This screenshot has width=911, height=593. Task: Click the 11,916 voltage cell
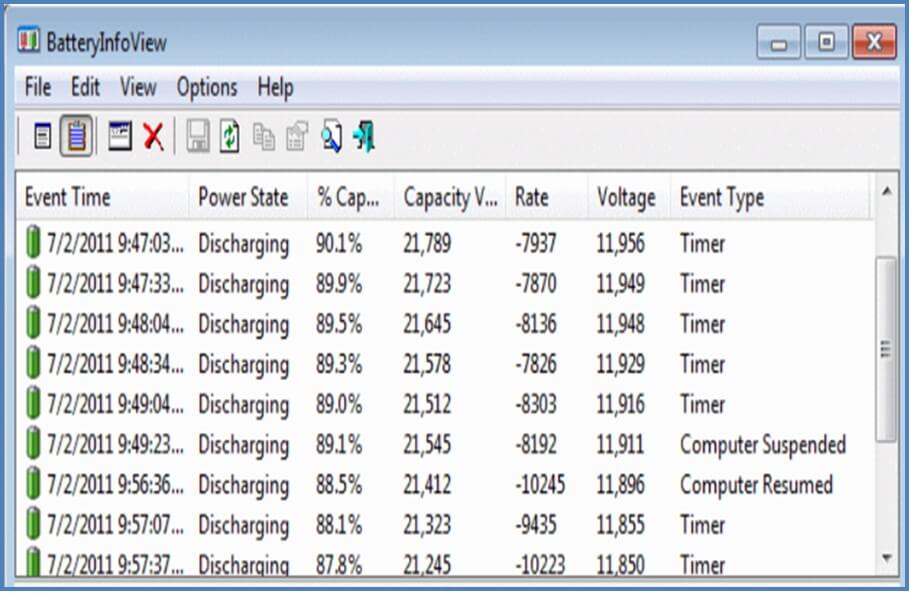tap(621, 404)
